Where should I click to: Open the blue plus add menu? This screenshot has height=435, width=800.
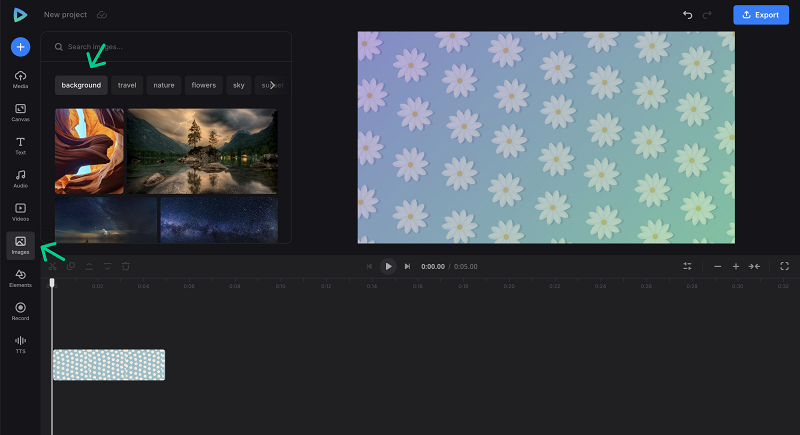tap(20, 47)
